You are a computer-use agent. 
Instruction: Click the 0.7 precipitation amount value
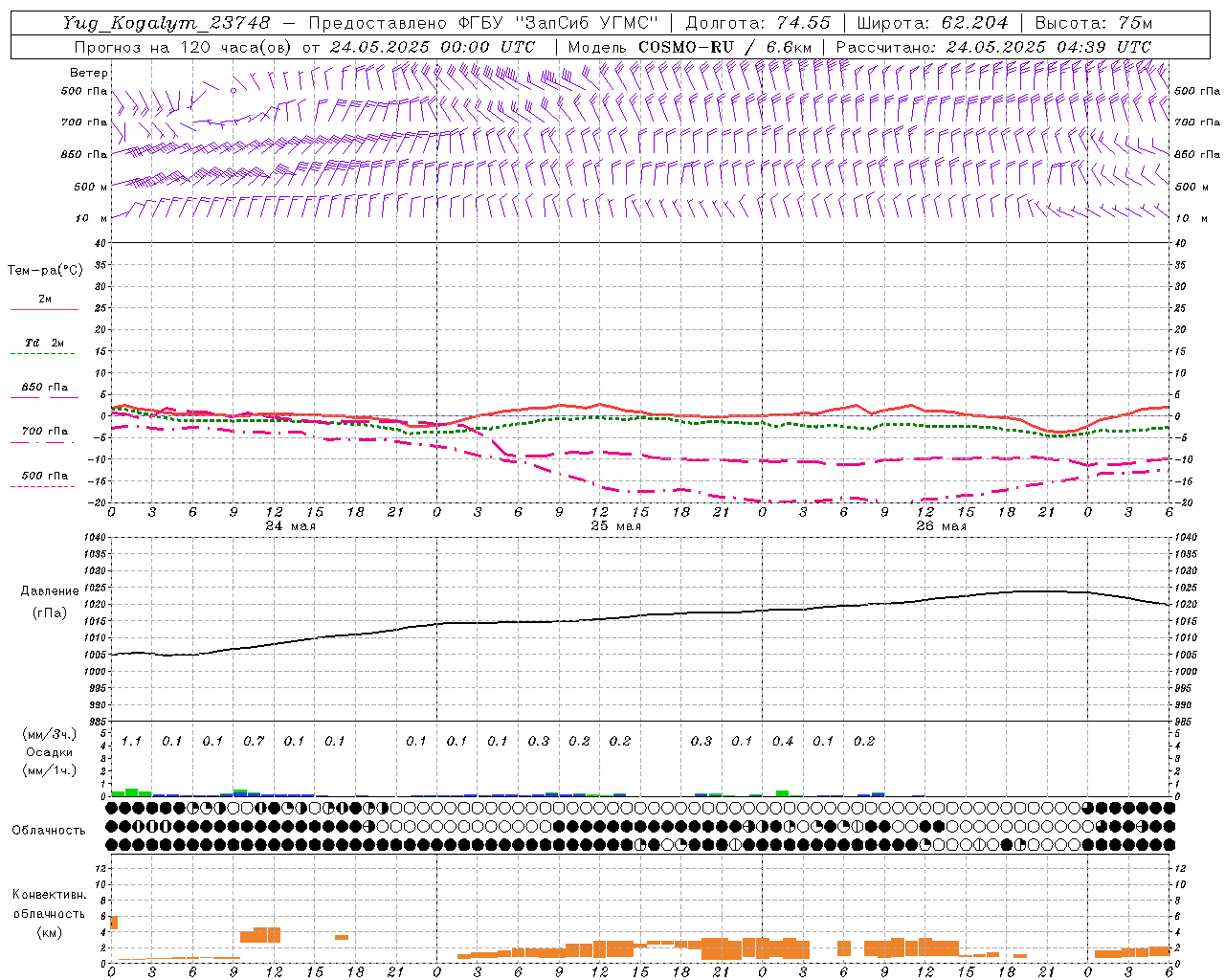click(254, 741)
